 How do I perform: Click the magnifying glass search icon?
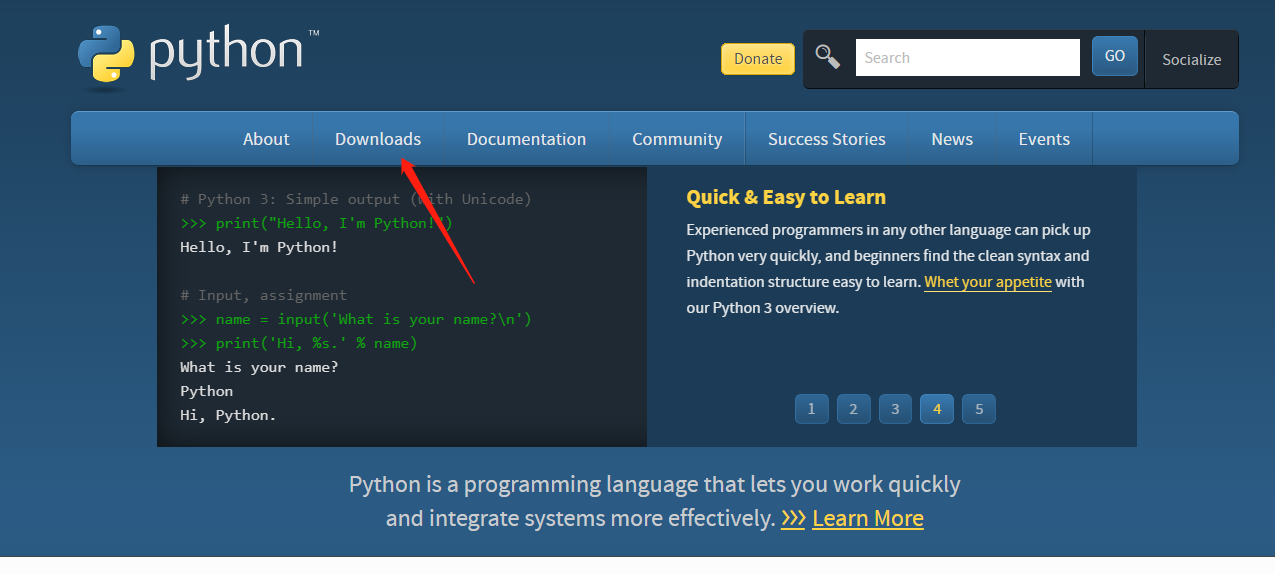[828, 57]
